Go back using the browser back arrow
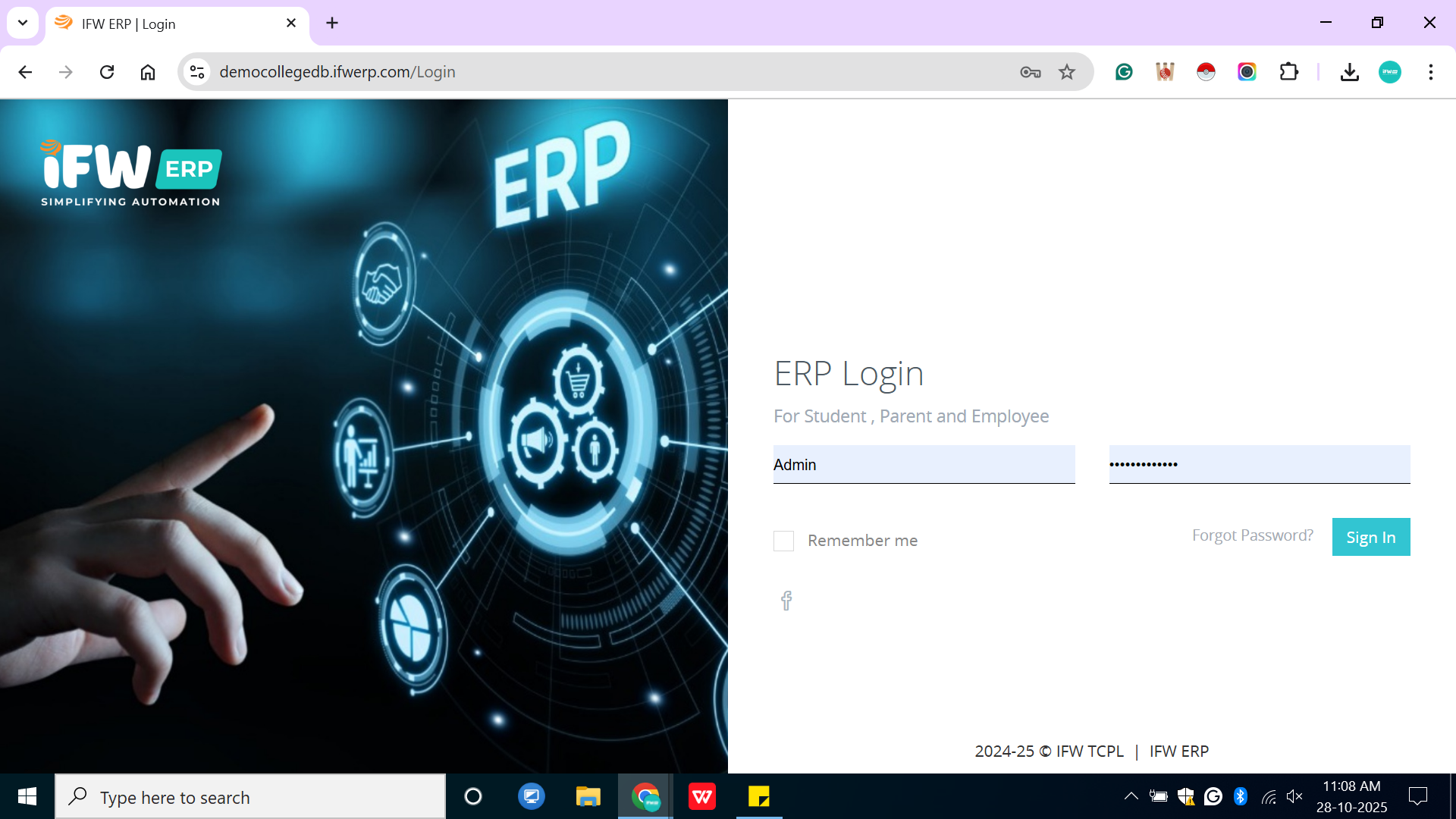This screenshot has height=819, width=1456. [25, 72]
